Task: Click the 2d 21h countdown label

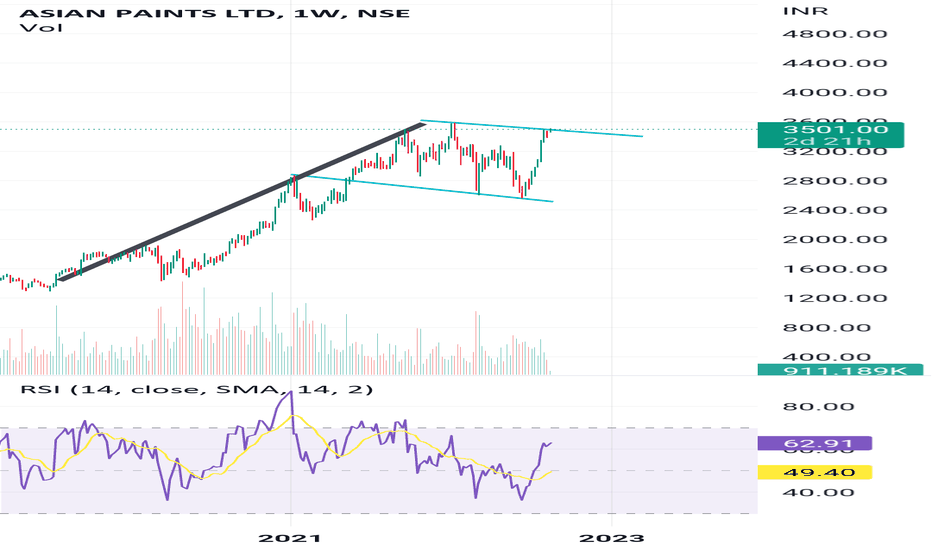Action: point(827,142)
